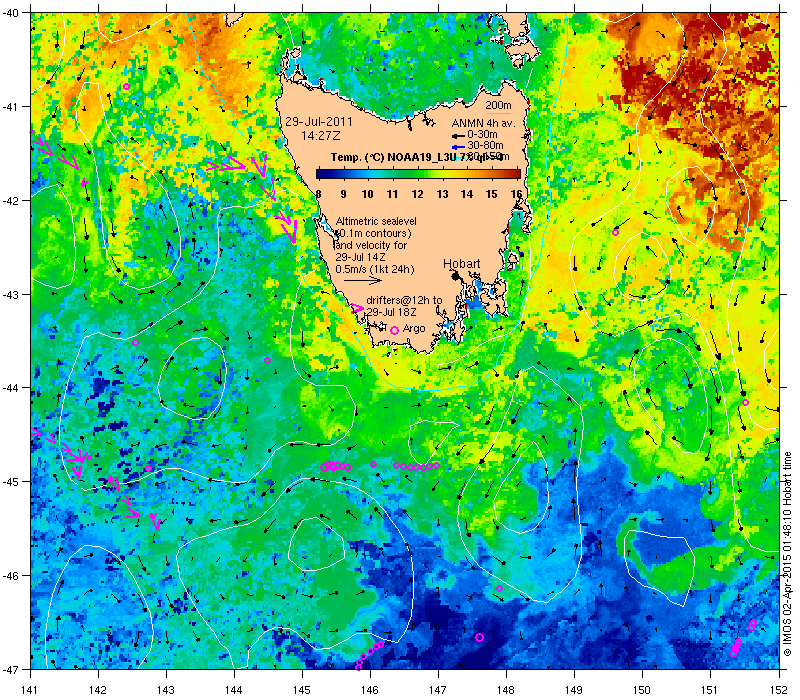The image size is (800, 700).
Task: Click longitude axis label 147
Action: [438, 690]
